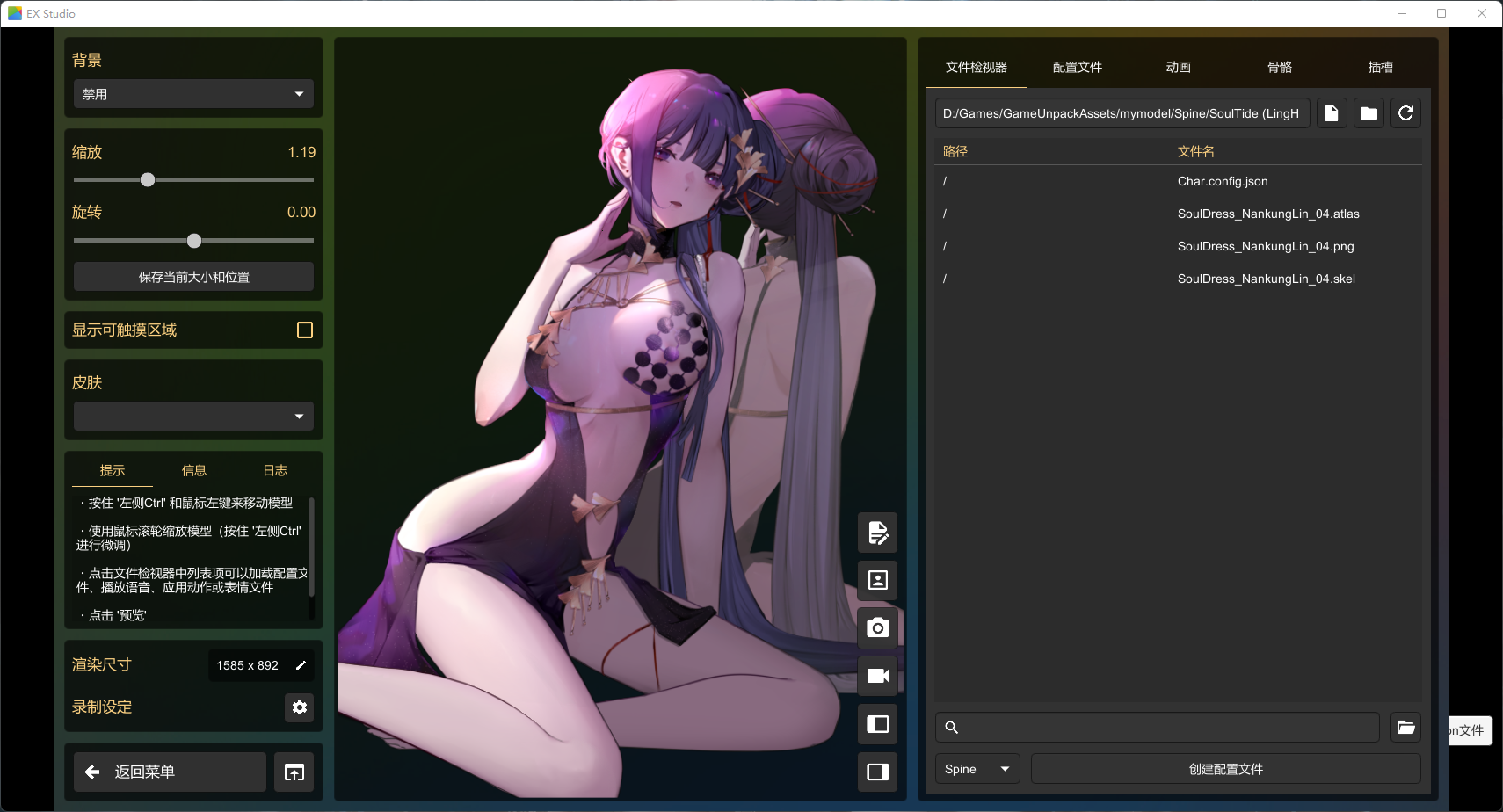Select the 日志 tab
1503x812 pixels.
(x=275, y=471)
